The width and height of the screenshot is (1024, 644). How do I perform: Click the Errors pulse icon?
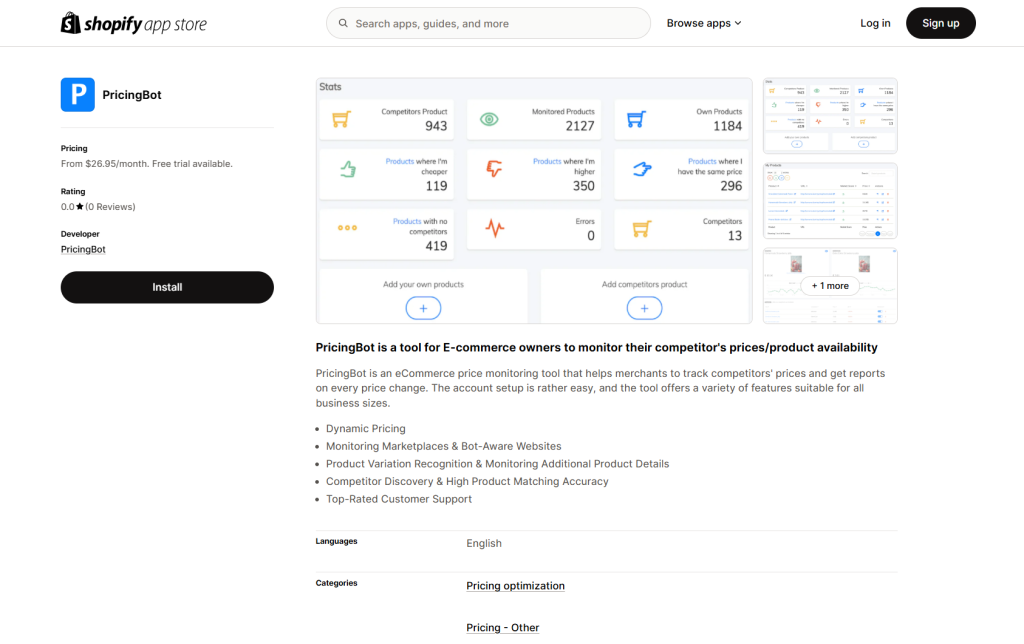pos(495,228)
